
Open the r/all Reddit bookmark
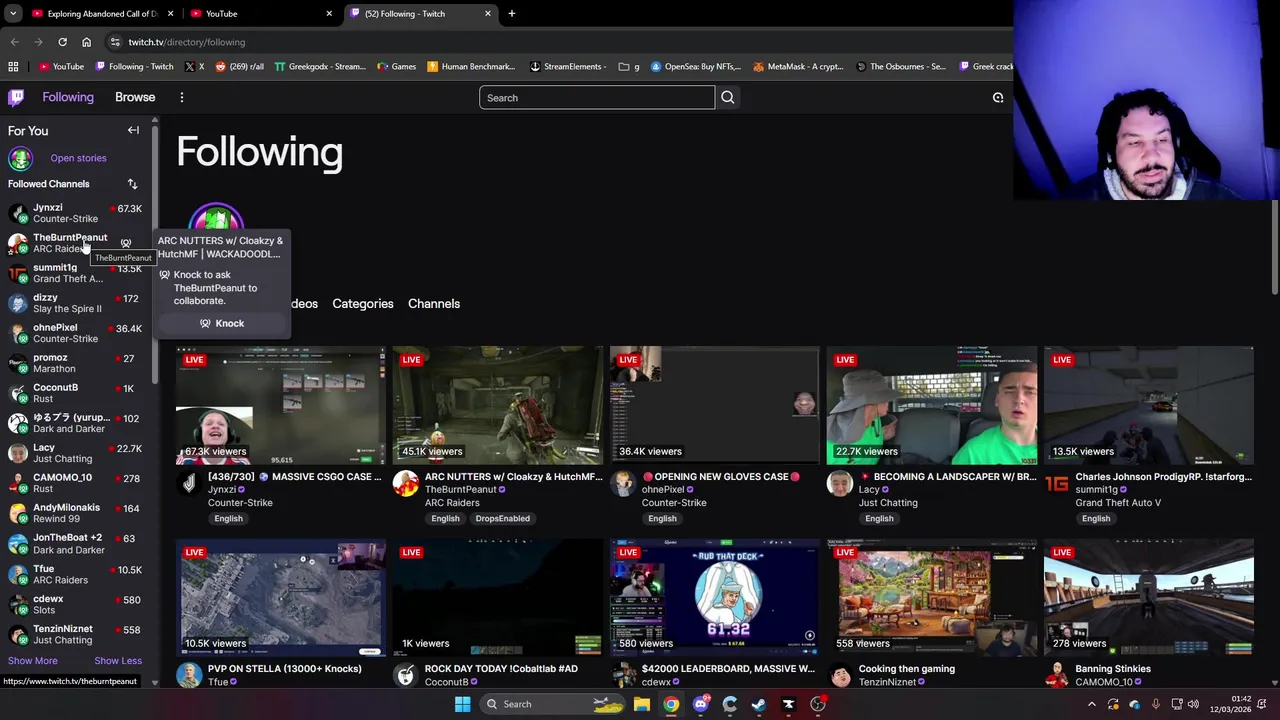pos(239,67)
